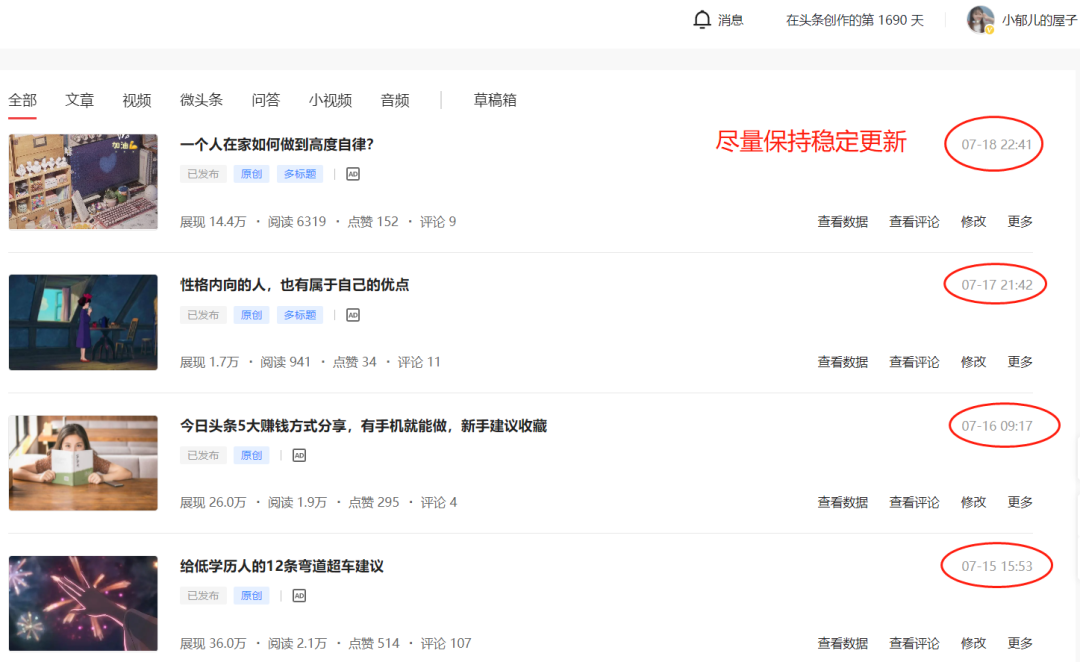This screenshot has height=662, width=1080.
Task: Switch to the 小视频 tab
Action: [331, 100]
